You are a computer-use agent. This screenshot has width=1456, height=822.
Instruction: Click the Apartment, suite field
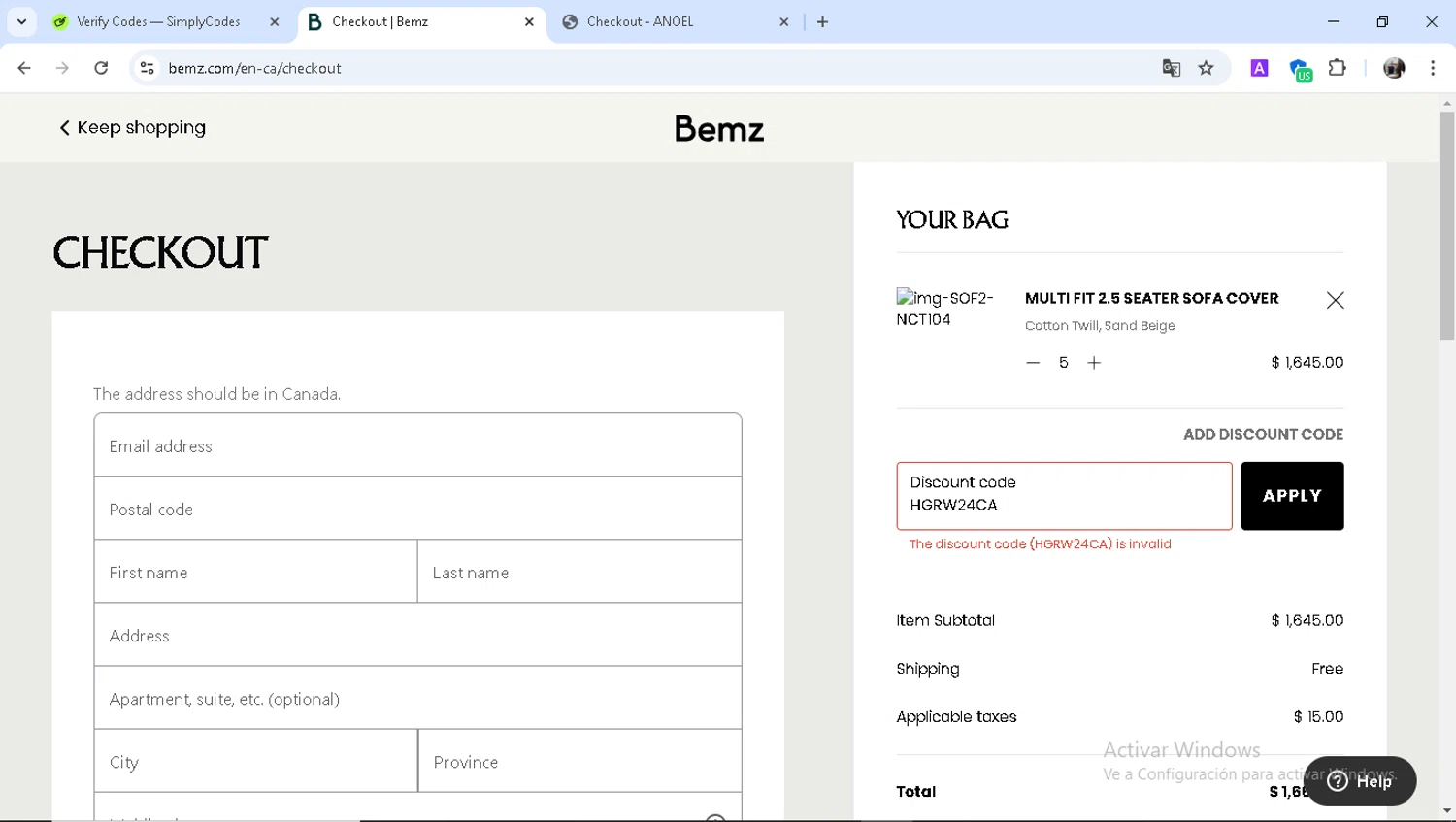(417, 698)
